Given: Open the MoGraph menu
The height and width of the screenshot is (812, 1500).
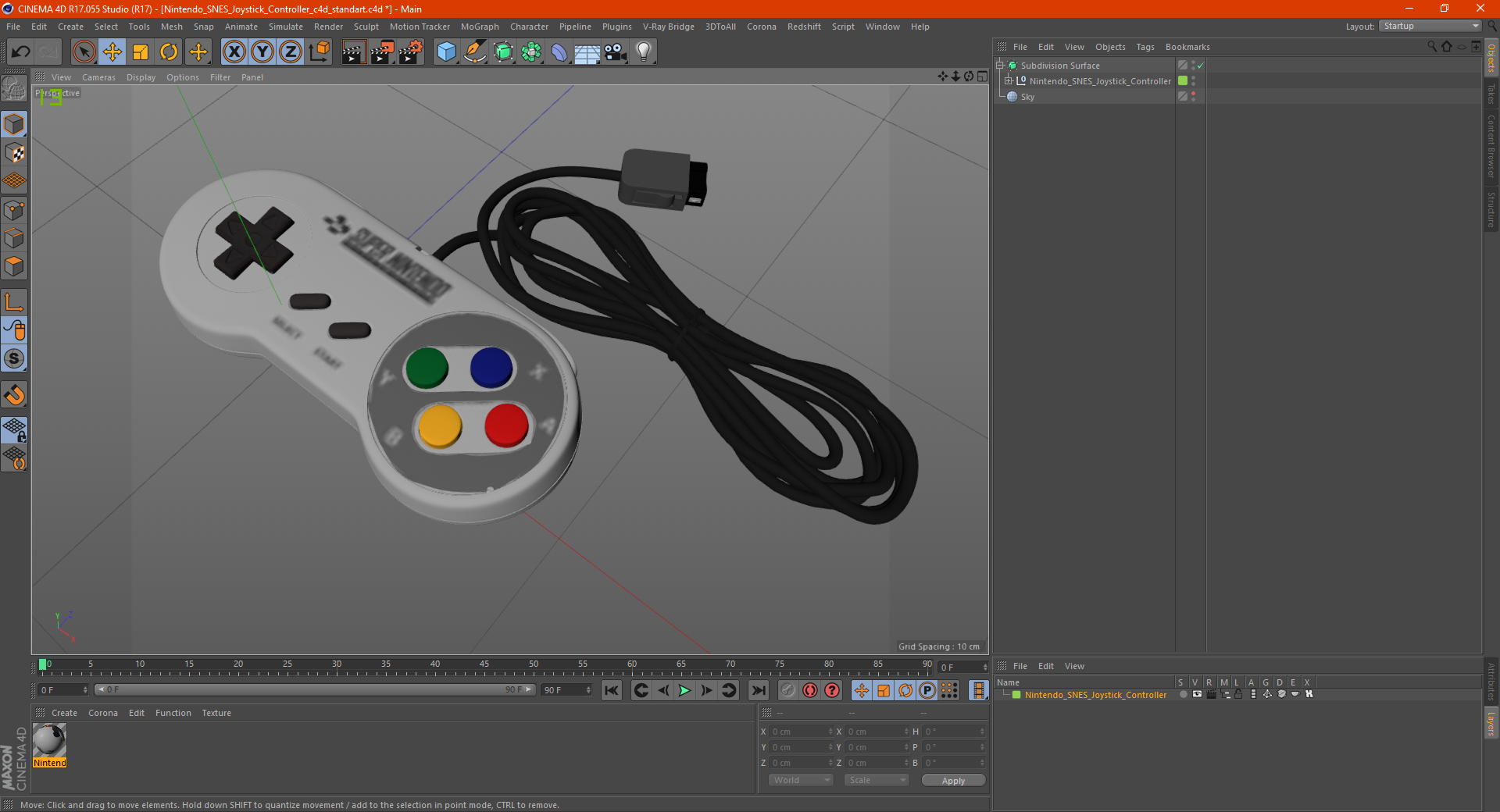Looking at the screenshot, I should 480,27.
